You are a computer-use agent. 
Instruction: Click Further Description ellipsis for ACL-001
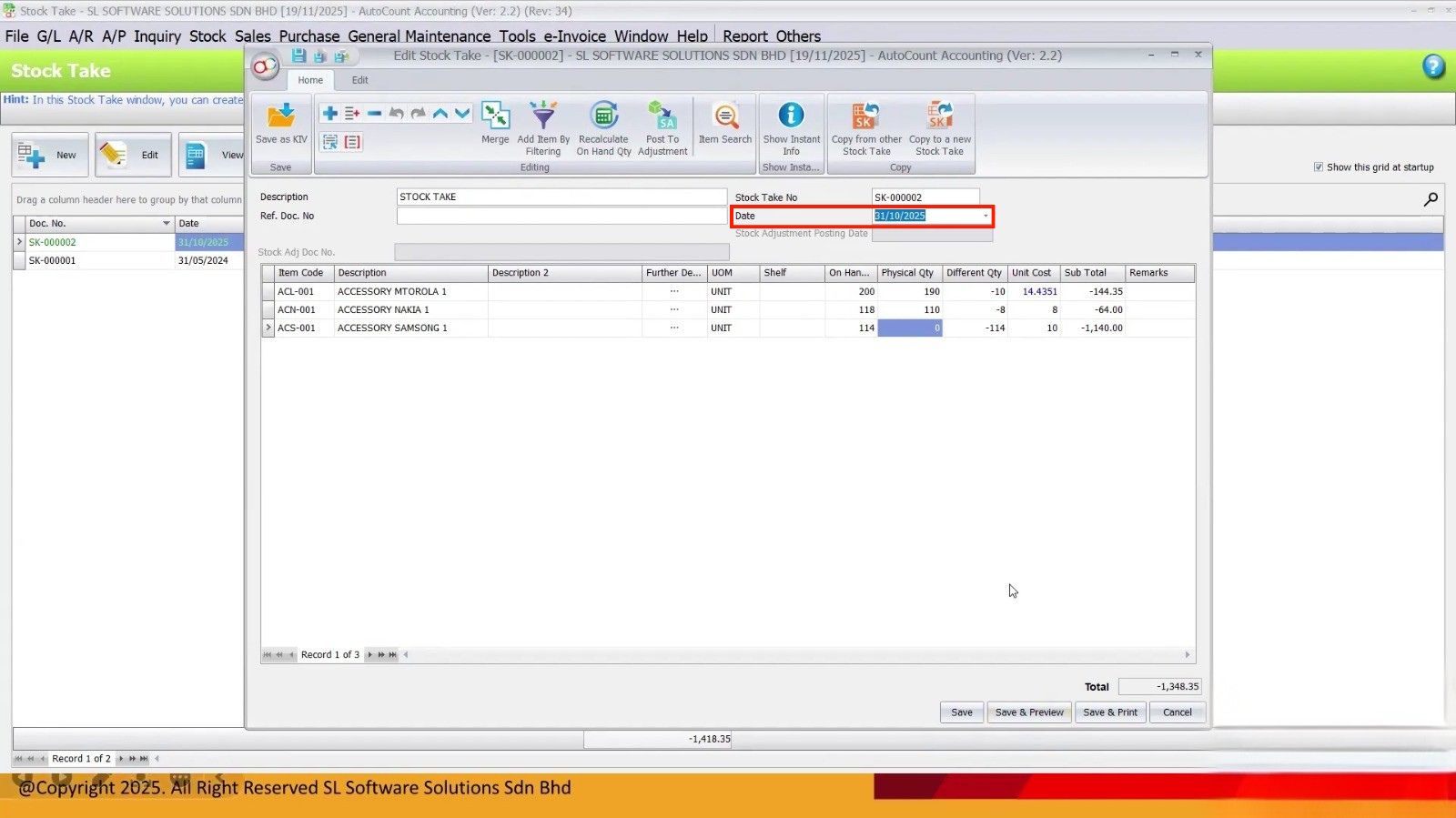(x=674, y=292)
